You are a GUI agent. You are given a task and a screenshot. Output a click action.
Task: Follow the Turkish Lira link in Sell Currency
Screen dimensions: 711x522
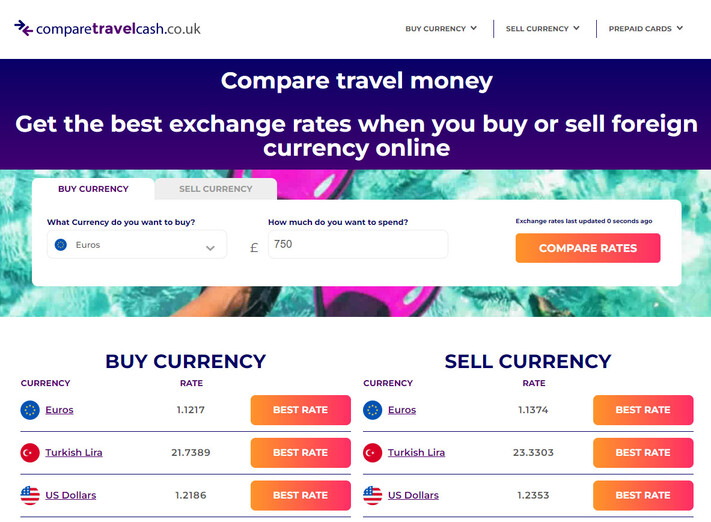pyautogui.click(x=416, y=453)
